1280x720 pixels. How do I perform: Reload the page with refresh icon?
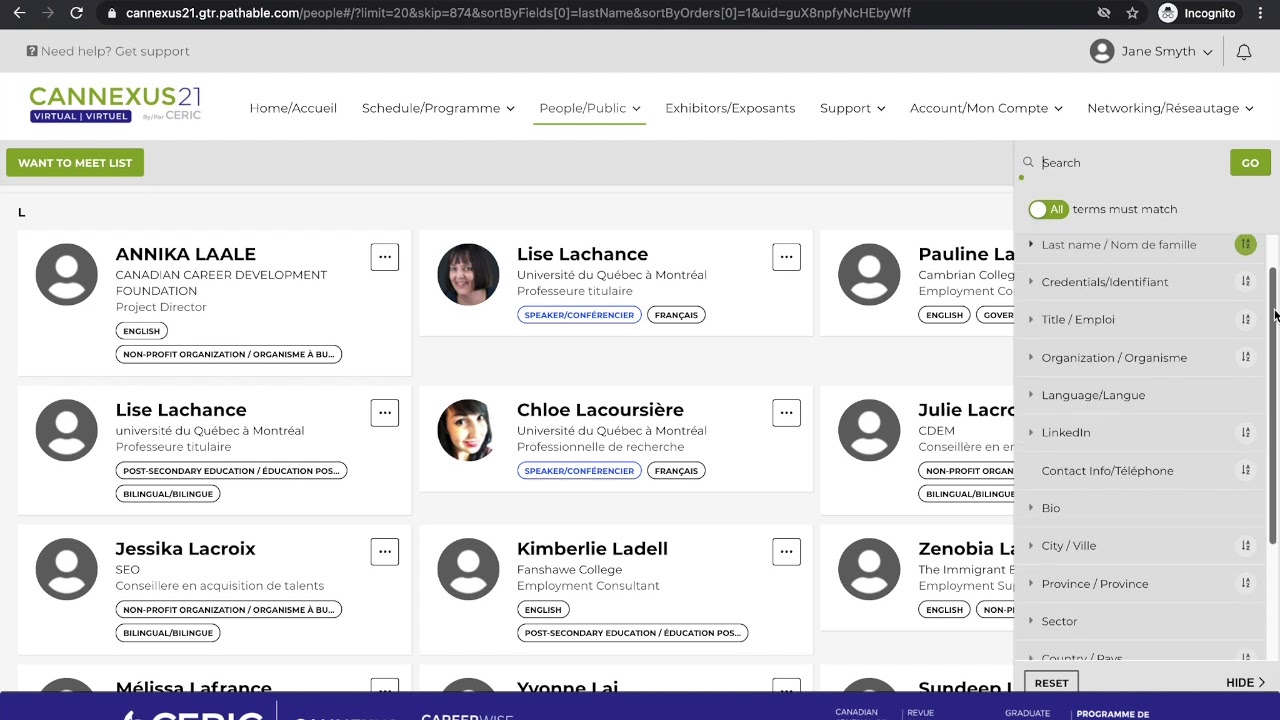(x=76, y=13)
